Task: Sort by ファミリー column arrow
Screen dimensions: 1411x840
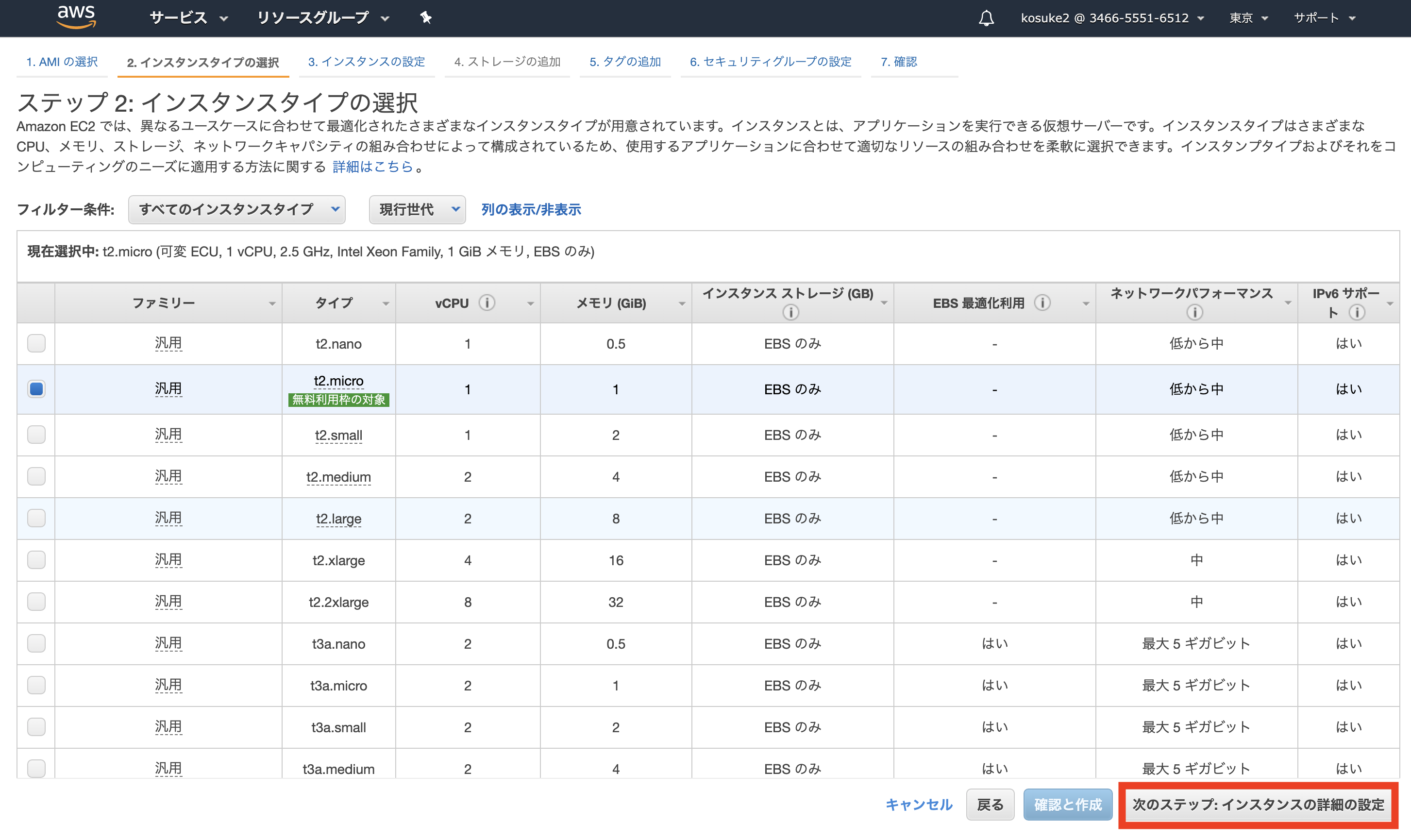Action: click(x=272, y=304)
